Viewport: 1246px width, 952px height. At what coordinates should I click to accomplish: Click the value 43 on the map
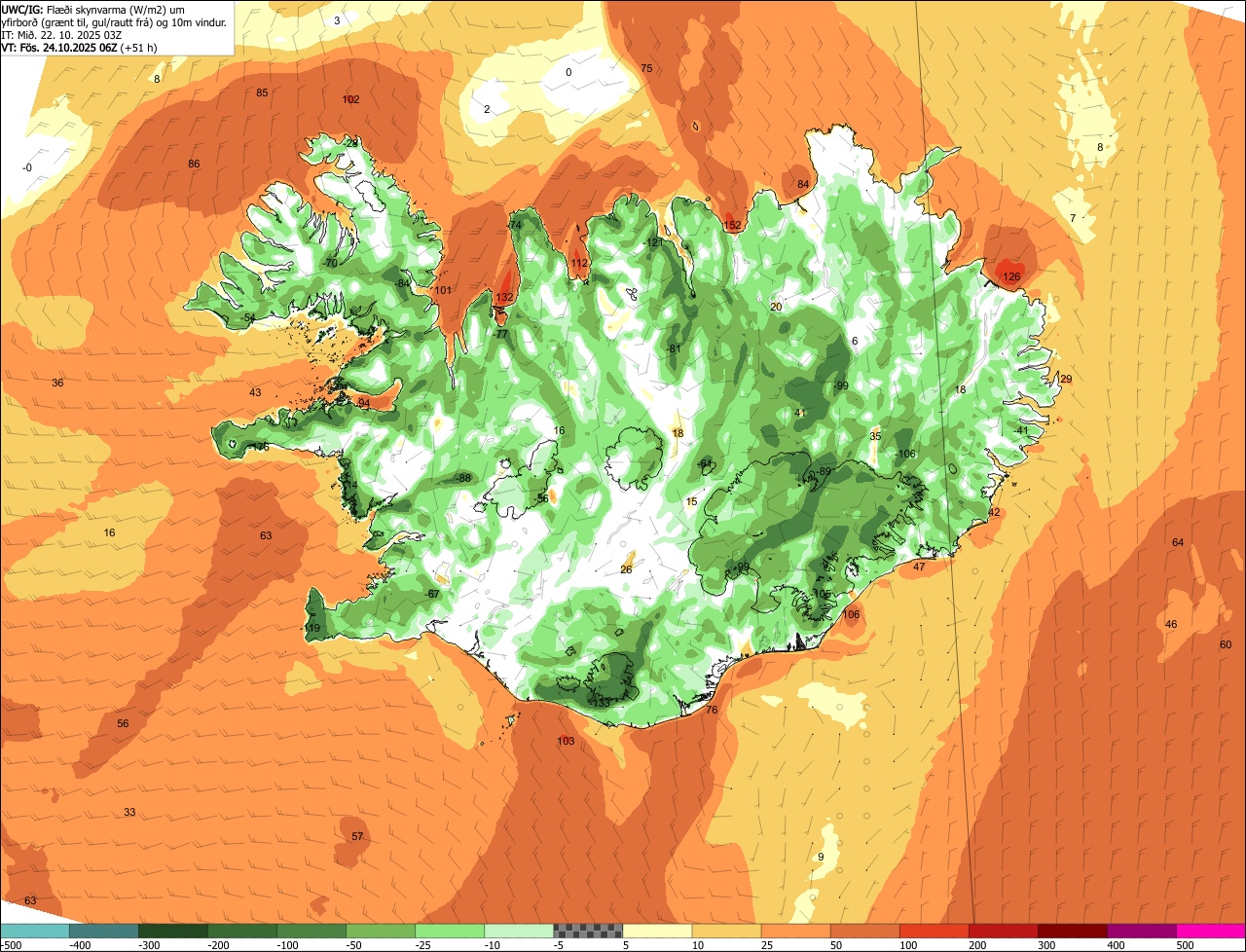point(255,393)
